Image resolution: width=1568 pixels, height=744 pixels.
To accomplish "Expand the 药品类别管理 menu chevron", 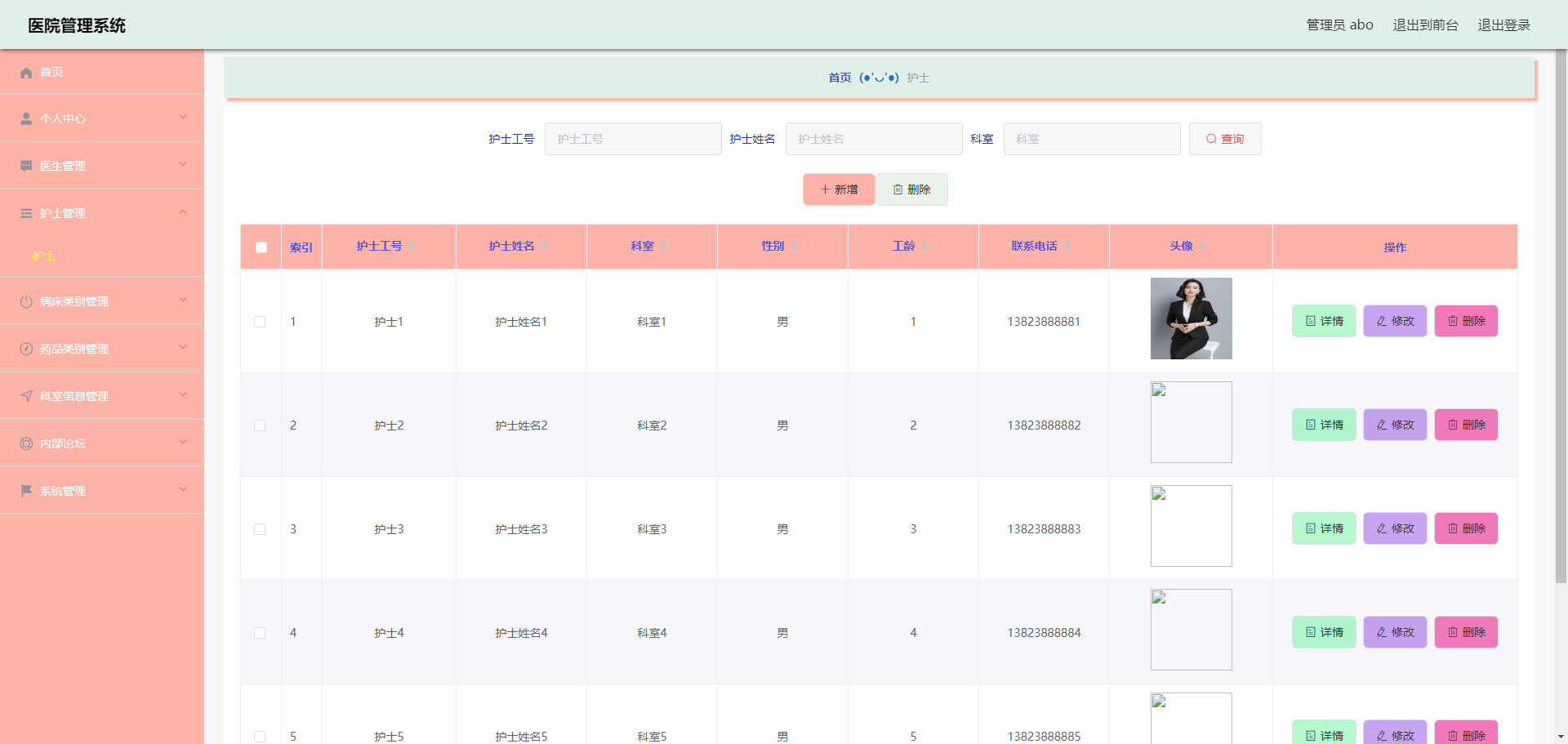I will coord(183,348).
